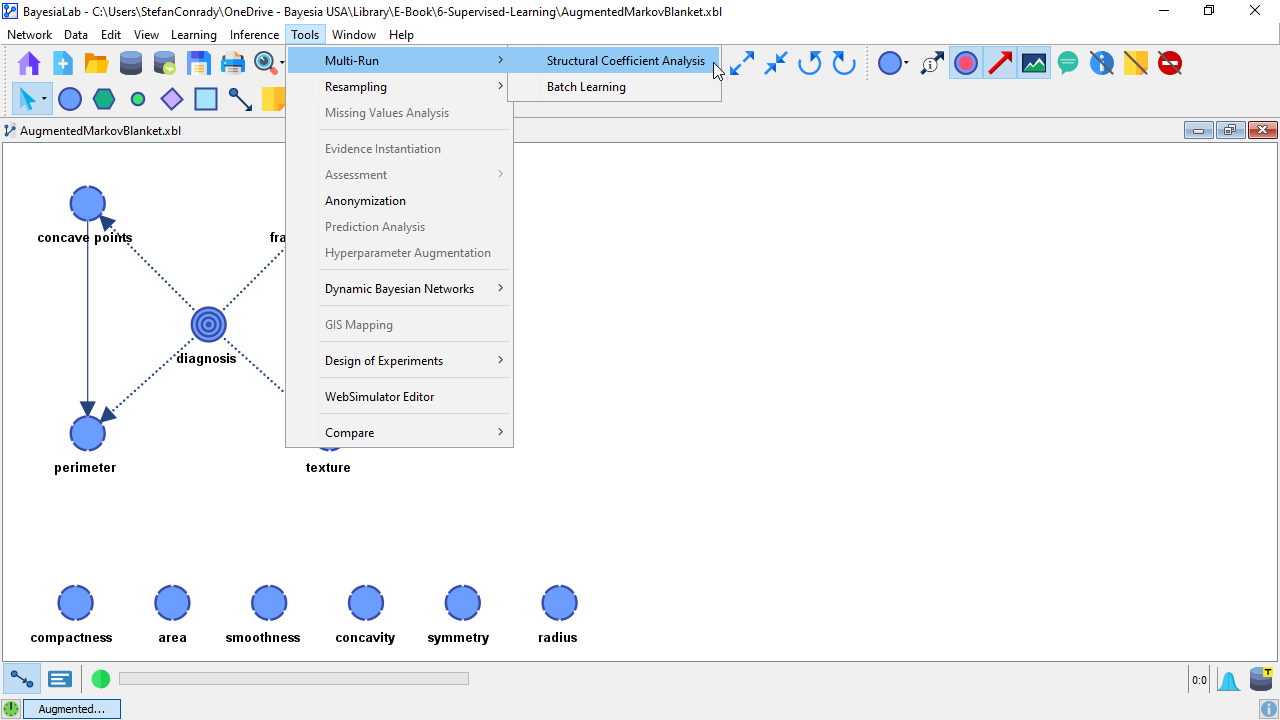Expand the Resampling submenu
The image size is (1280, 720).
399,87
